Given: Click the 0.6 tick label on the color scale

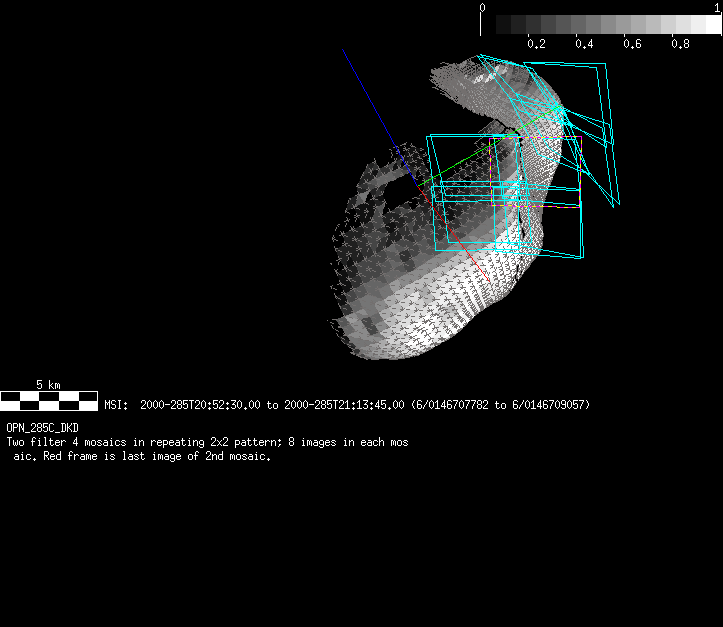Looking at the screenshot, I should pyautogui.click(x=632, y=44).
